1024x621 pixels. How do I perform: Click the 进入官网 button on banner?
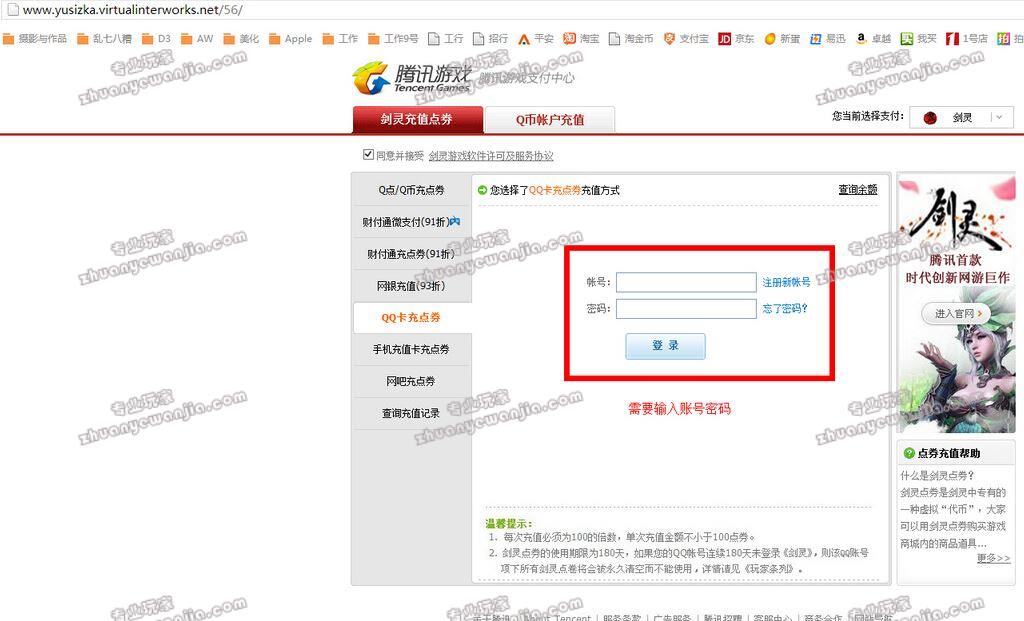click(955, 313)
